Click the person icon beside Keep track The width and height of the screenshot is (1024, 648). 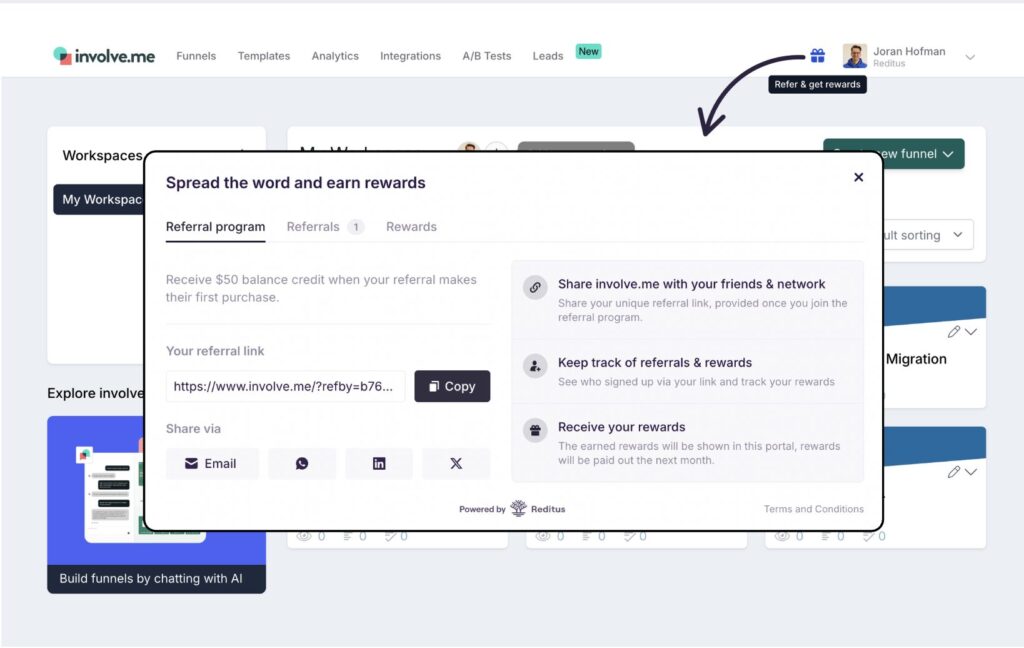pos(535,366)
